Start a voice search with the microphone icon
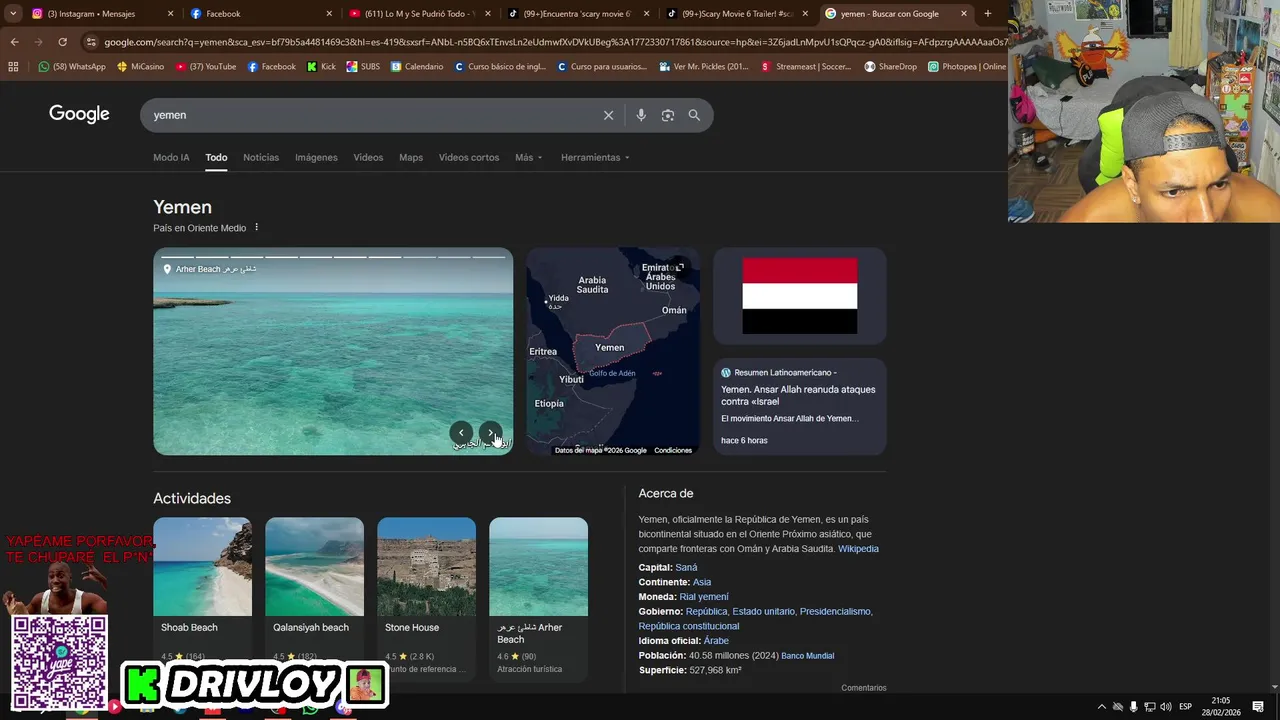1280x720 pixels. (x=641, y=115)
